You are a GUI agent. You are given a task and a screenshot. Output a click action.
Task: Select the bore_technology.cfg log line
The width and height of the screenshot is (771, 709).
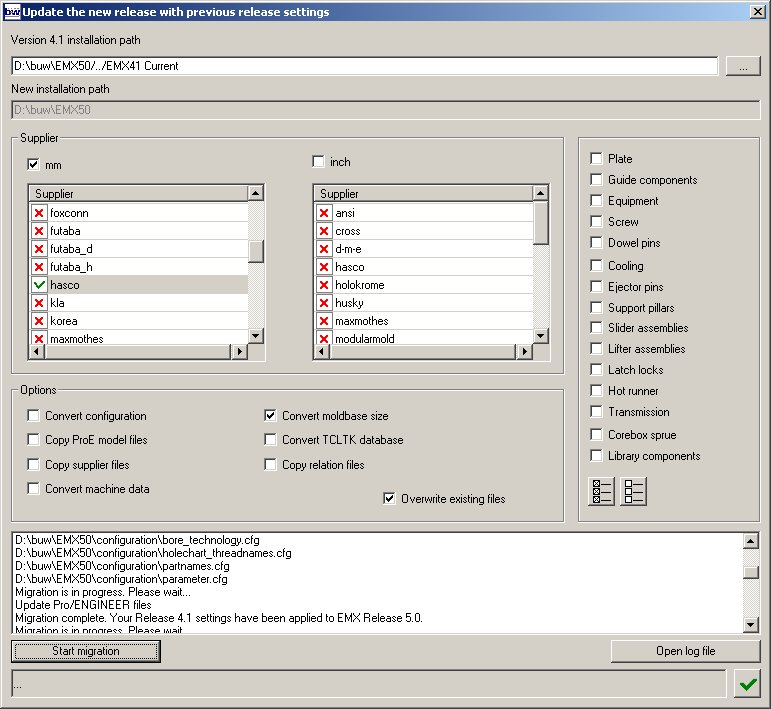[x=137, y=540]
